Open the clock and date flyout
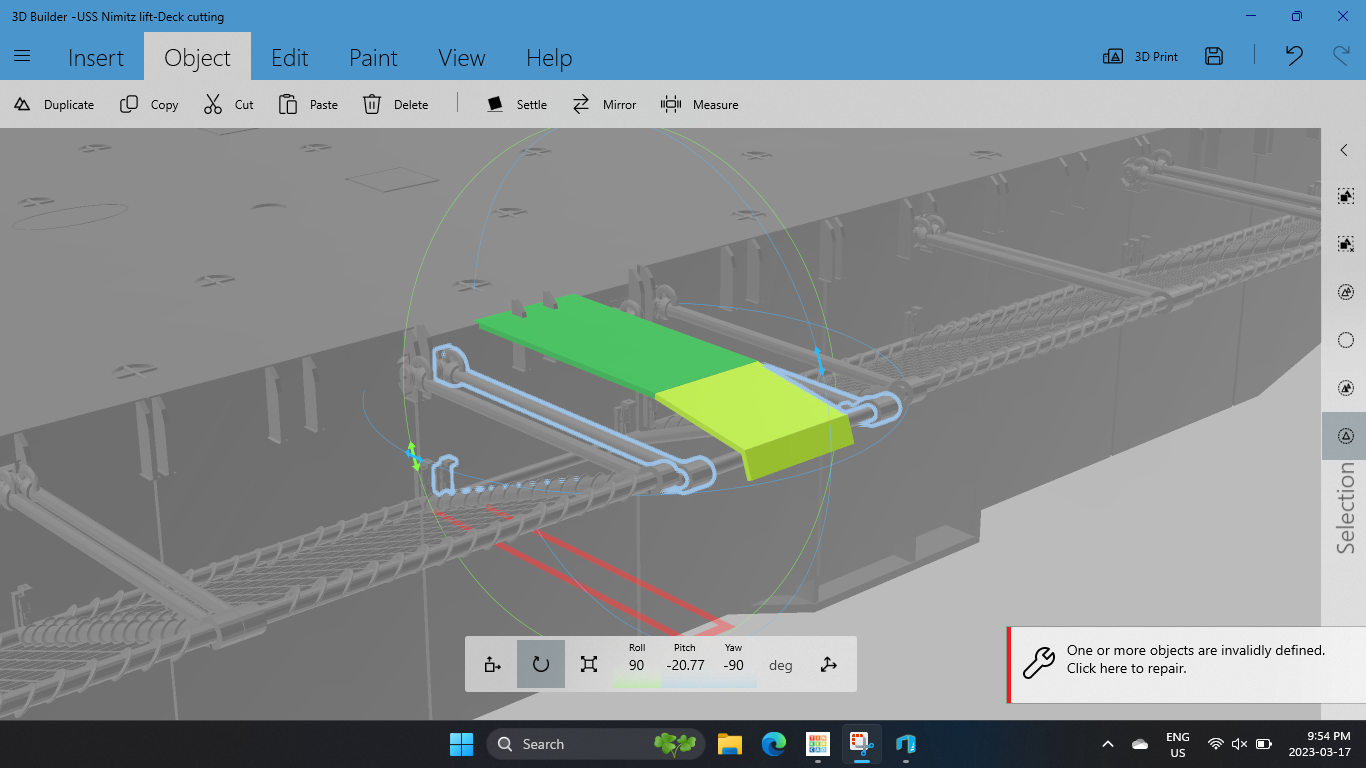Viewport: 1366px width, 768px height. [1320, 744]
